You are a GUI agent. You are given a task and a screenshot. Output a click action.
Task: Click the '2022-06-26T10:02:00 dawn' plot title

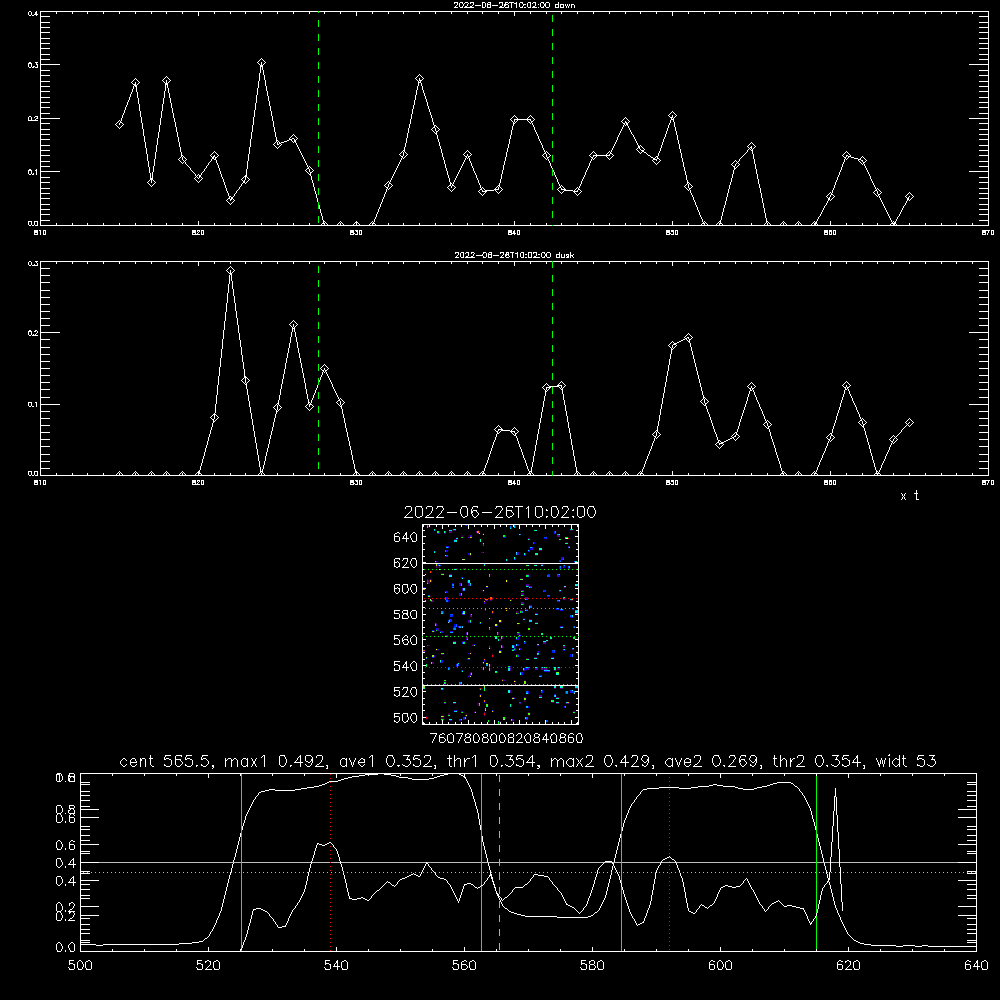click(x=514, y=5)
